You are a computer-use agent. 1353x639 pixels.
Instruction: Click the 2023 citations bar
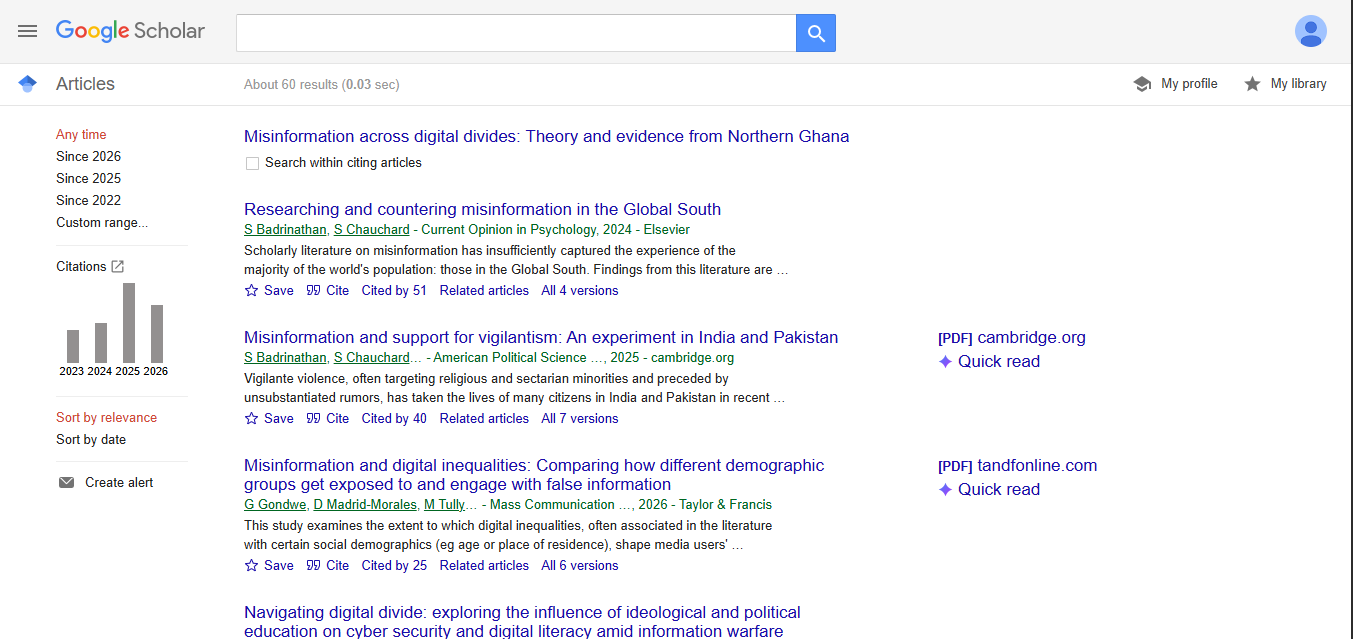[73, 346]
